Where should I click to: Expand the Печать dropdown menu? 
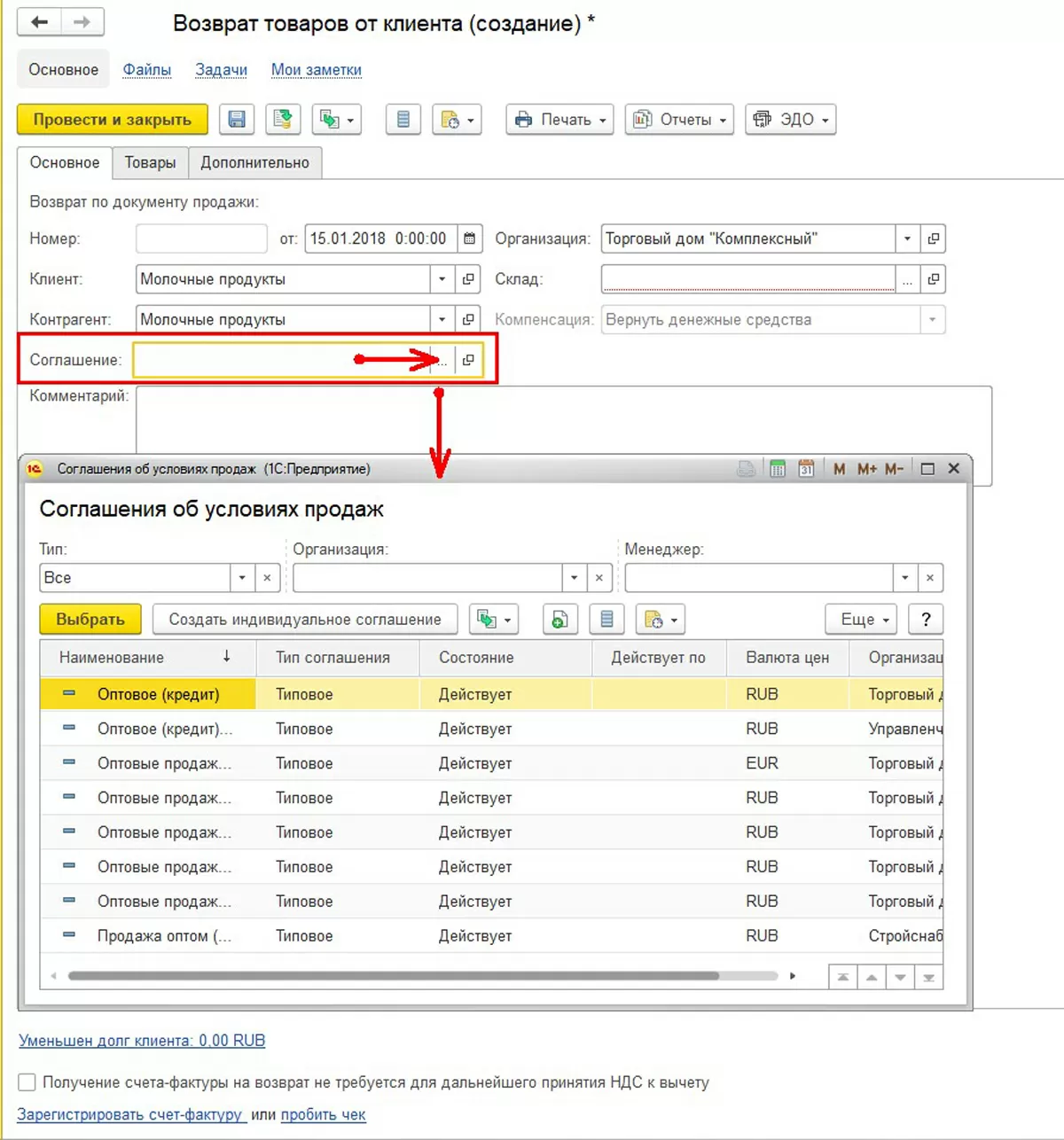click(561, 120)
